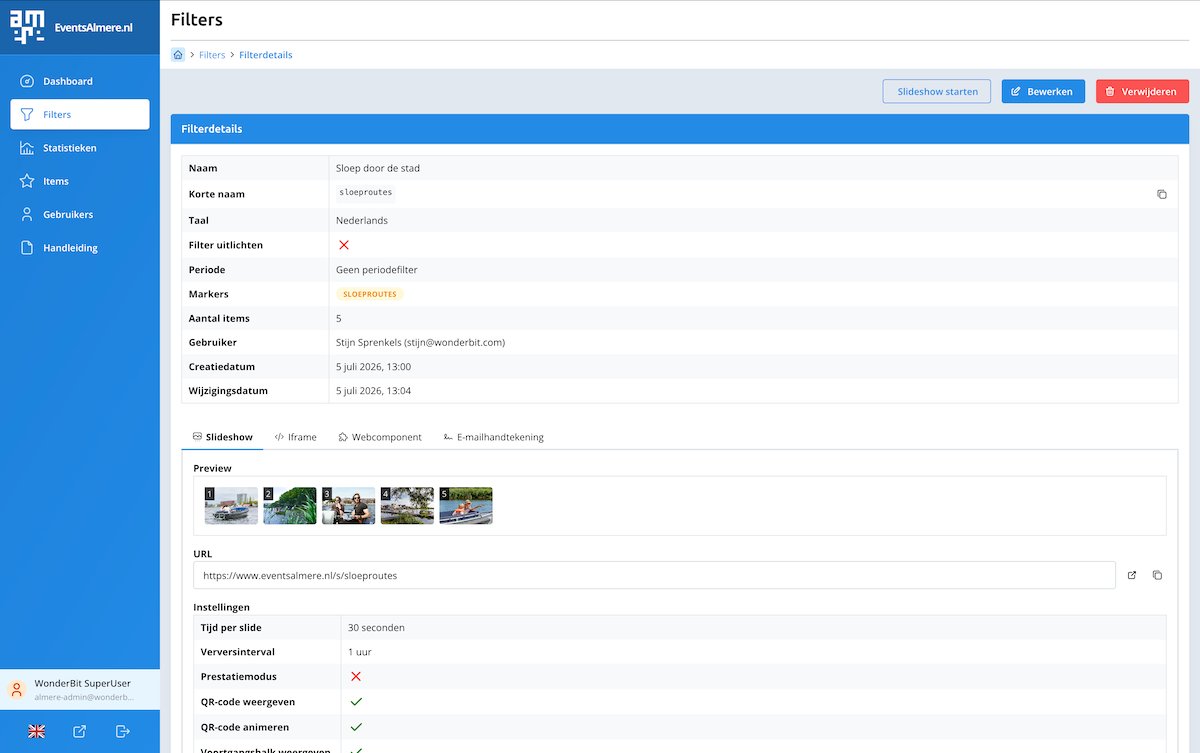Select preview thumbnail number 5
The width and height of the screenshot is (1200, 753).
pos(466,506)
